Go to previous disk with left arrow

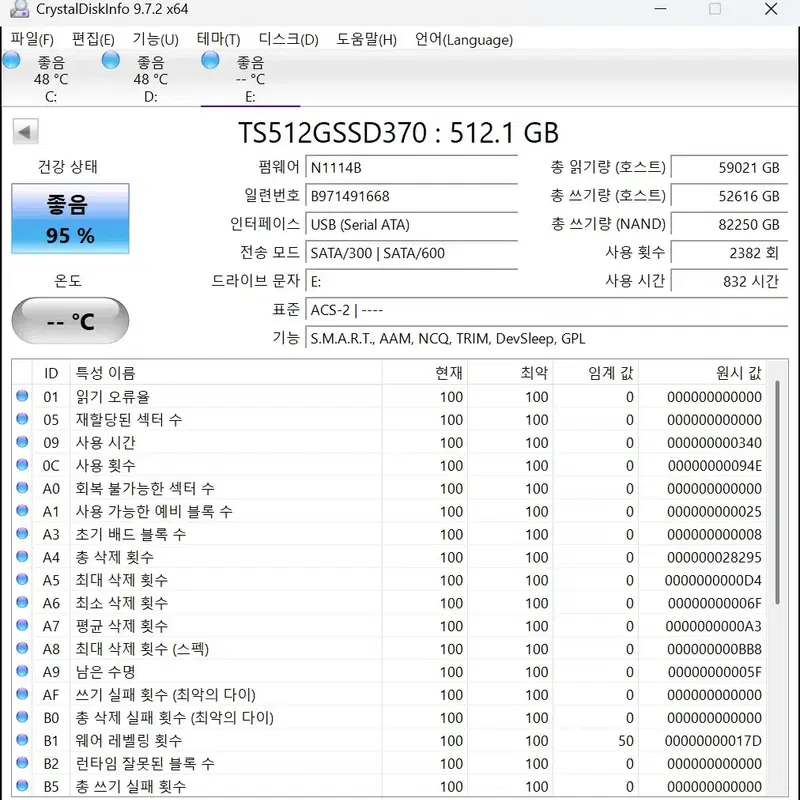25,132
